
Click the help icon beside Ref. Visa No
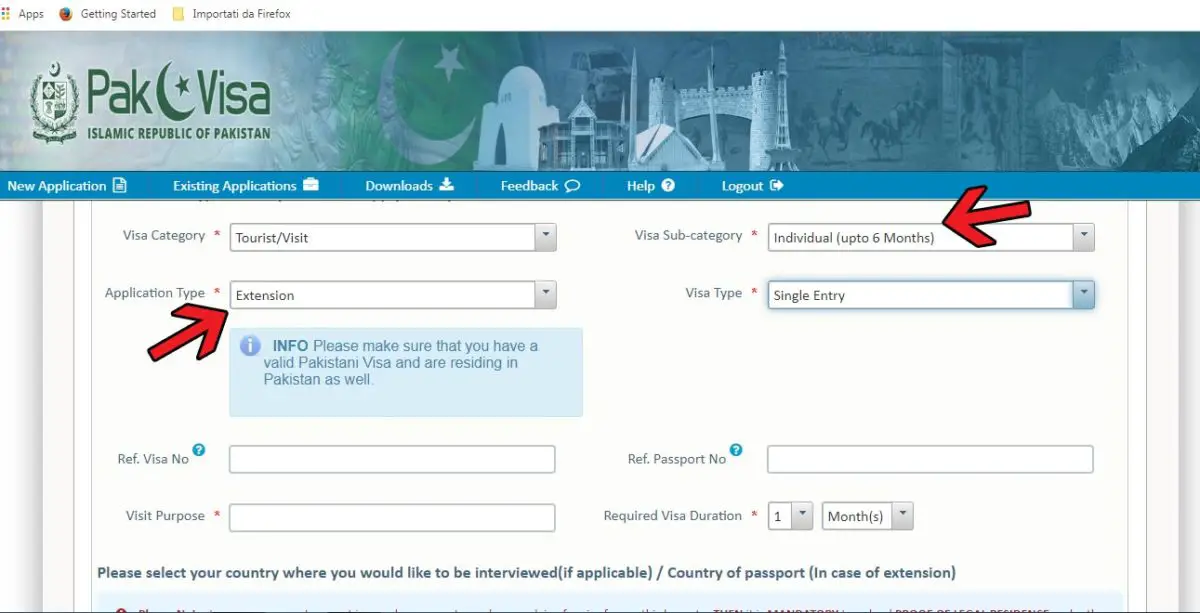click(x=200, y=451)
